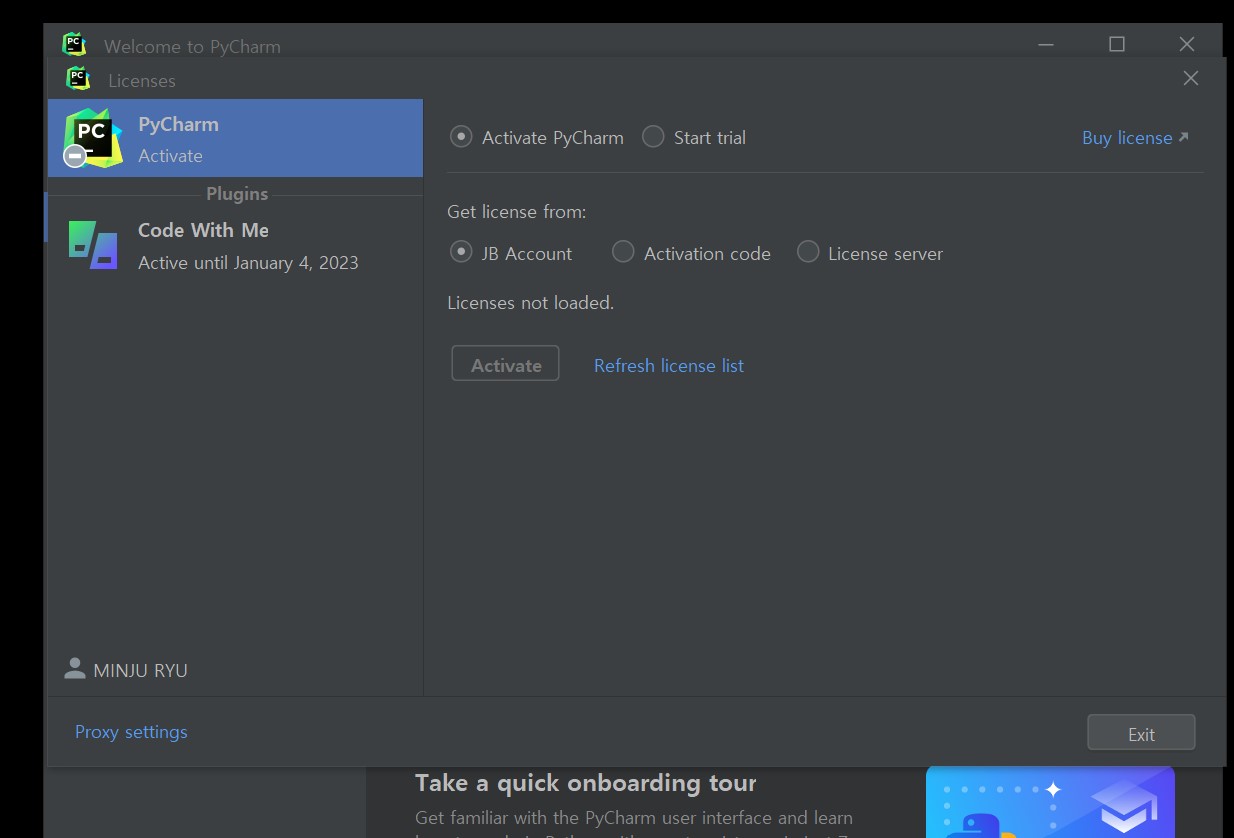This screenshot has height=838, width=1234.
Task: Click the 'Get license from:' label
Action: tap(517, 212)
